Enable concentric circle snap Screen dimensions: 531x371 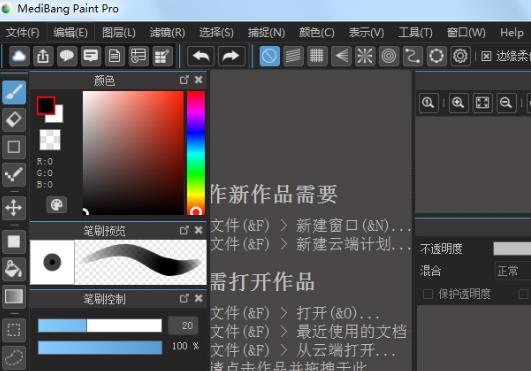tap(389, 56)
